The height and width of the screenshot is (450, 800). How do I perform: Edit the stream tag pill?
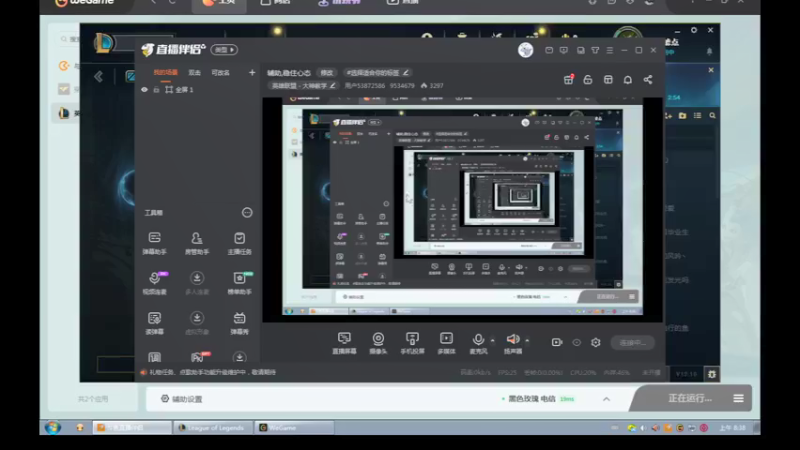tap(378, 73)
